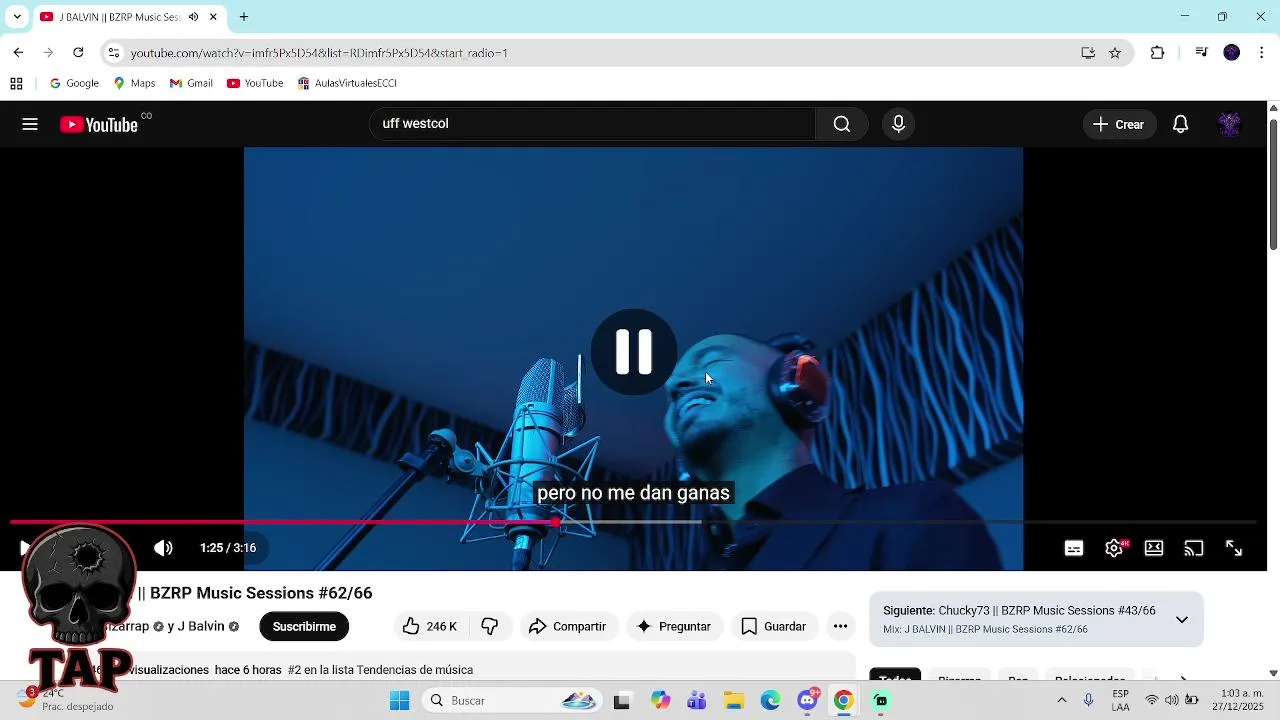Mute the video with the speaker icon
1280x720 pixels.
tap(163, 548)
